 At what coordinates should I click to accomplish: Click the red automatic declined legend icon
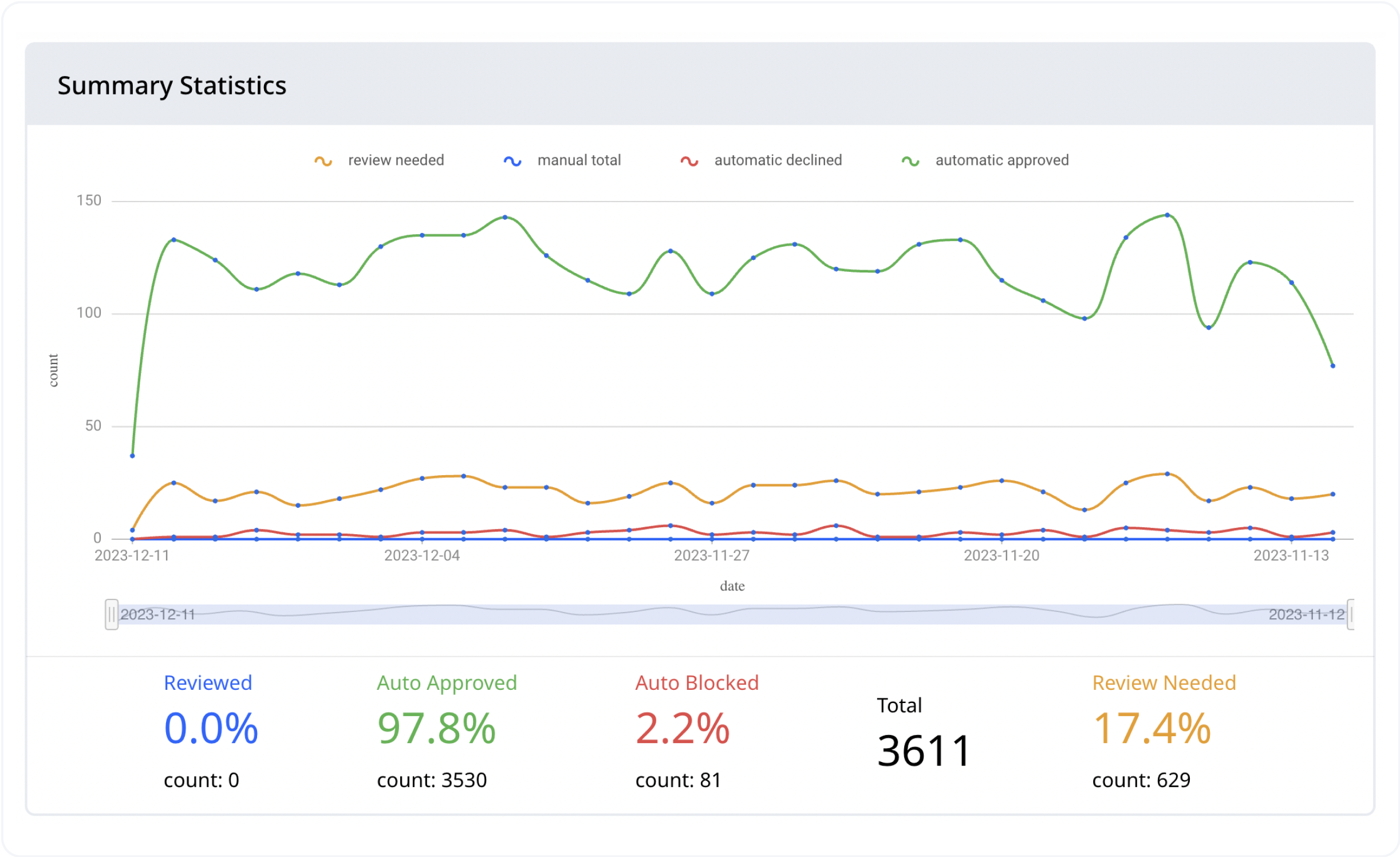pyautogui.click(x=689, y=161)
